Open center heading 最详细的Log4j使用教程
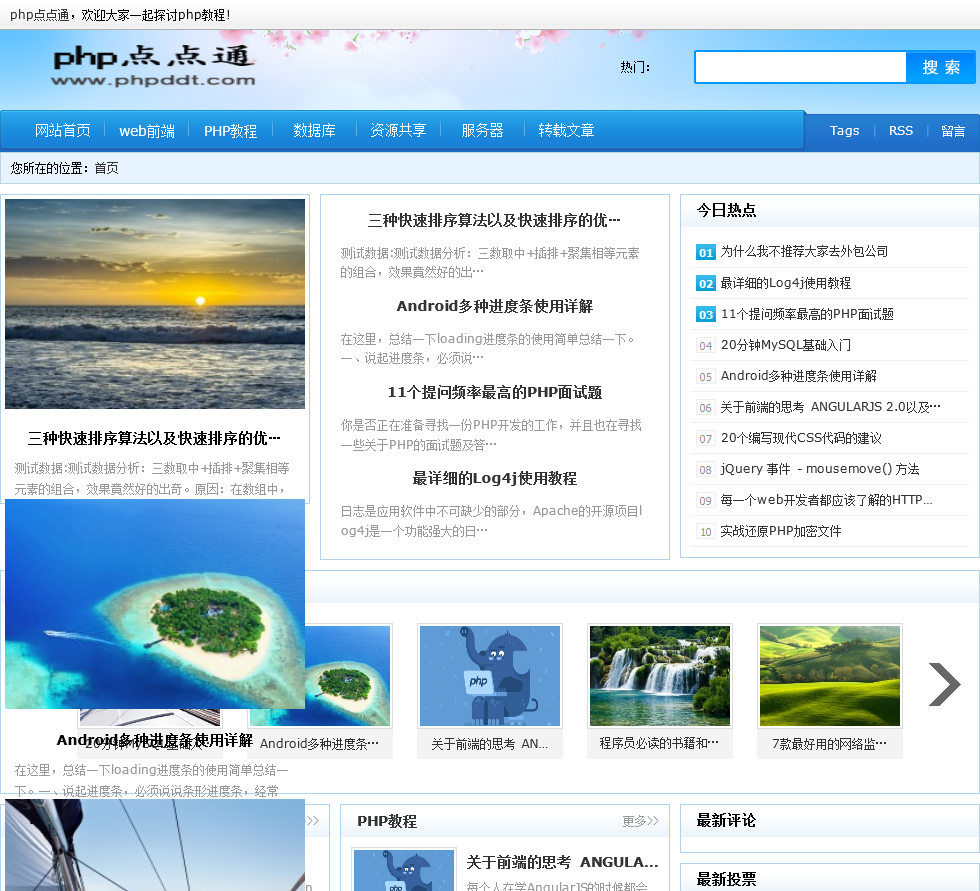 [x=494, y=479]
